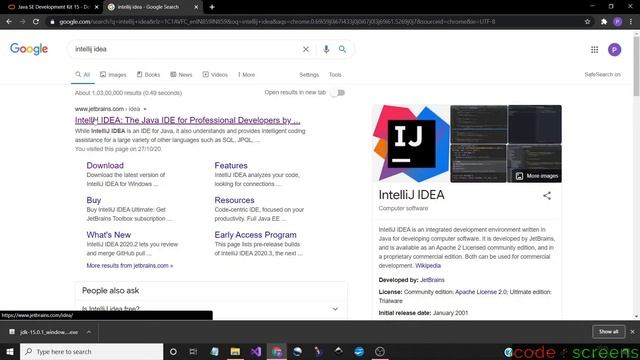Open the Google account avatar on page
The width and height of the screenshot is (640, 360).
614,49
